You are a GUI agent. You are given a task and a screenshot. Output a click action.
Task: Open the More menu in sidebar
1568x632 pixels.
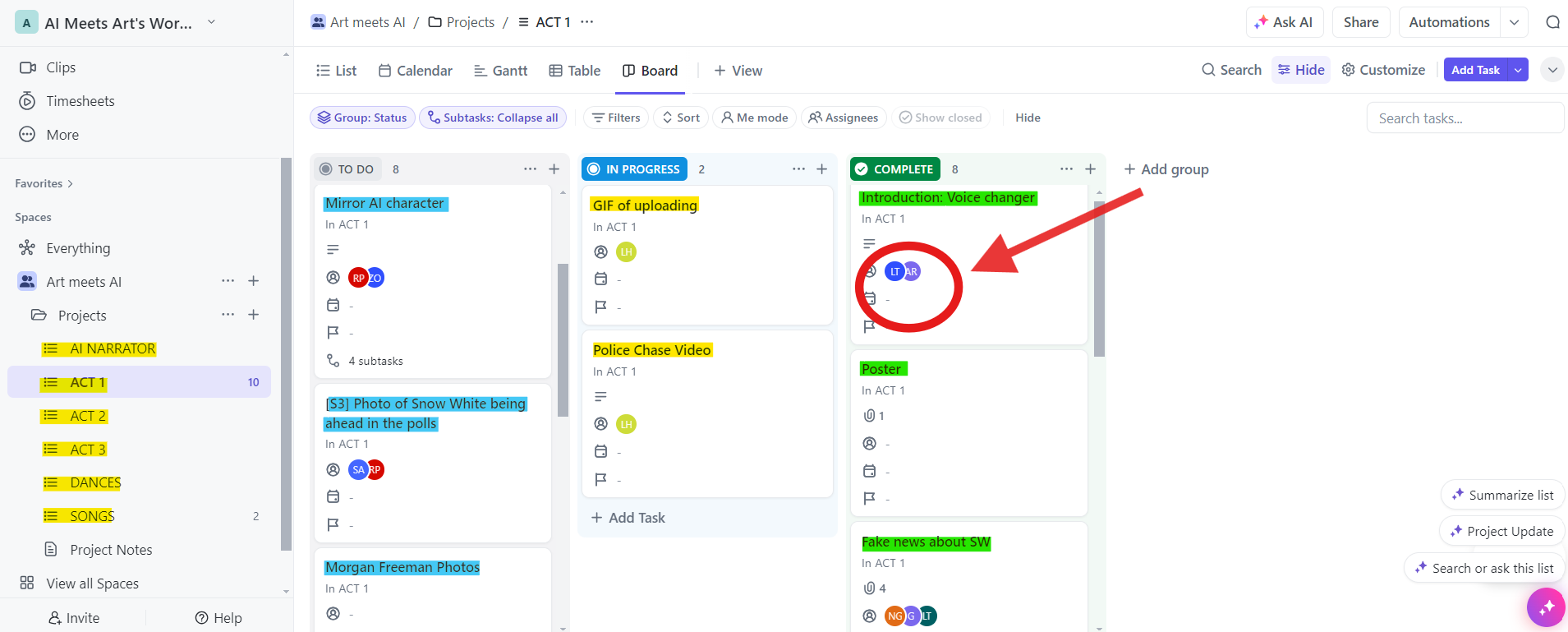49,135
